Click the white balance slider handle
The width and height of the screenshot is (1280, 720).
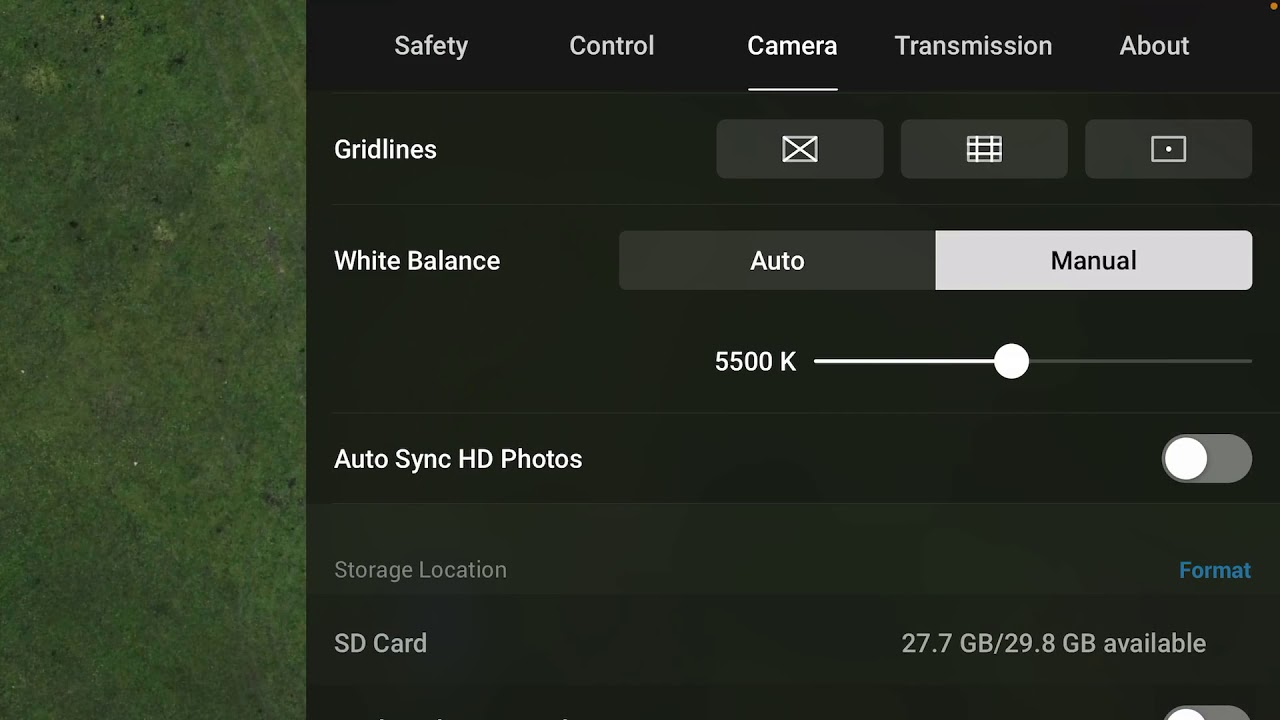(1011, 361)
